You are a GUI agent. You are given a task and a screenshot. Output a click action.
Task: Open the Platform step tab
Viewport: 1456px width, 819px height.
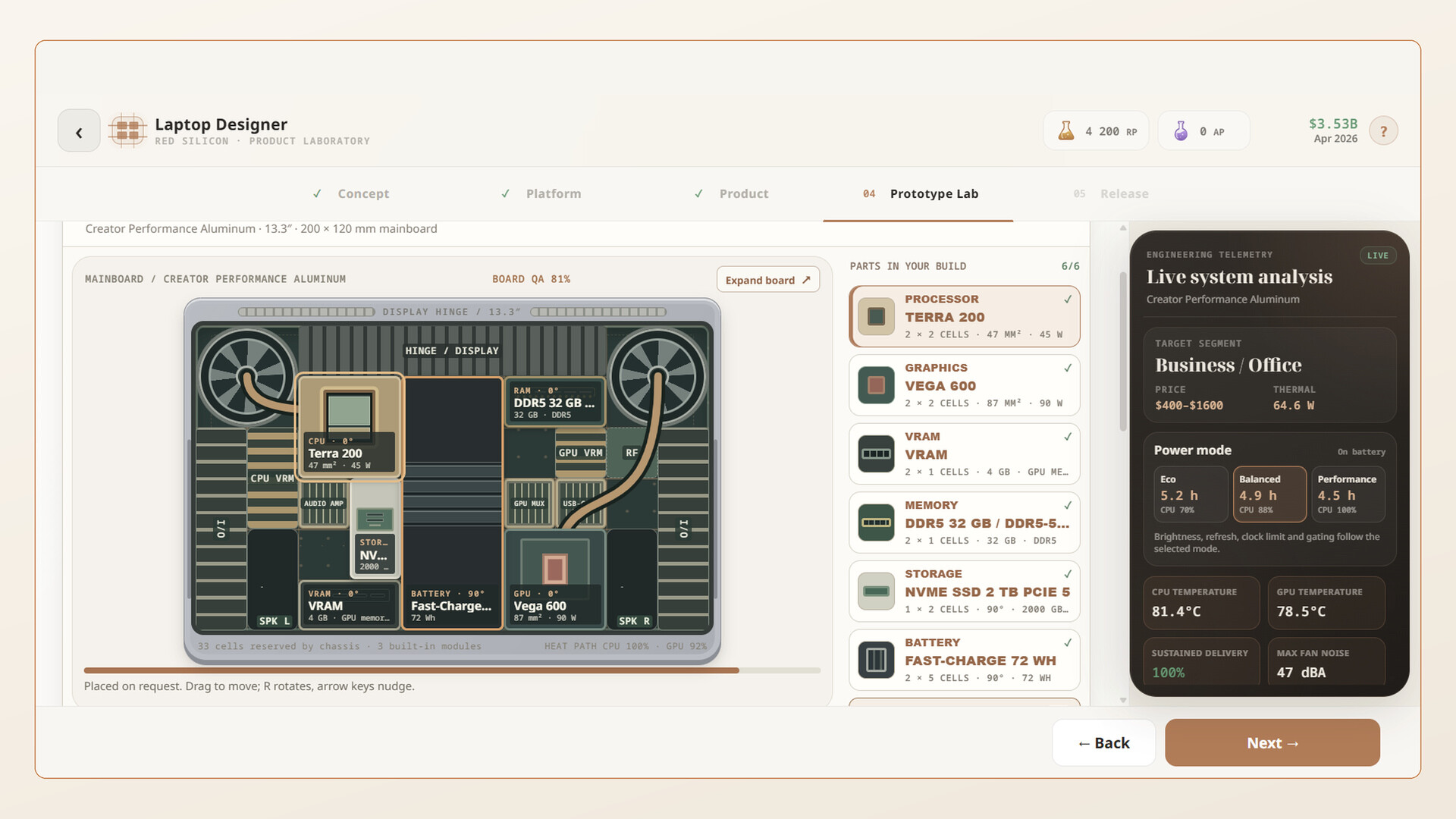(x=541, y=194)
